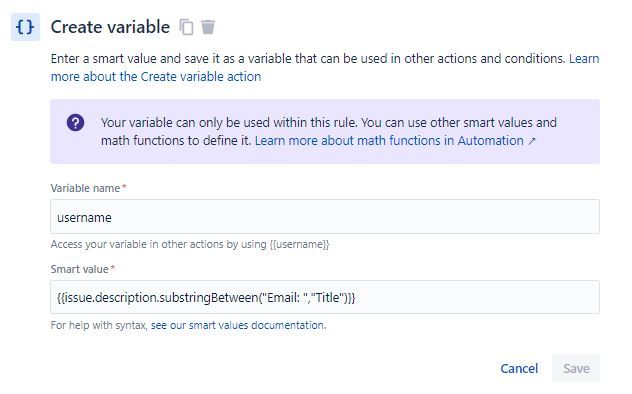Image resolution: width=632 pixels, height=394 pixels.
Task: Click the external link arrow after Automation
Action: pos(532,141)
